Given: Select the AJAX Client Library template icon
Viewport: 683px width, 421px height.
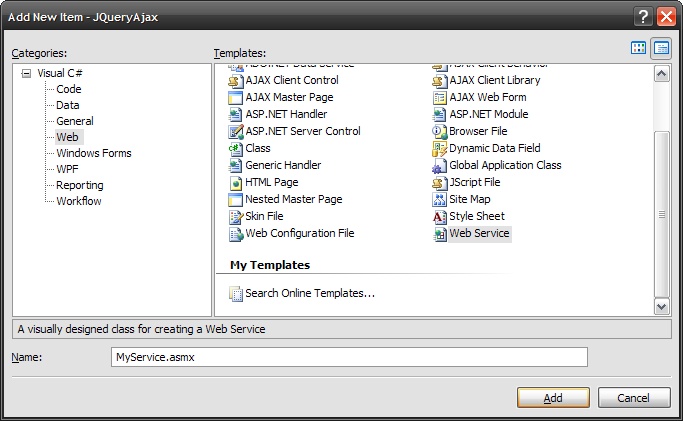Looking at the screenshot, I should pos(440,81).
